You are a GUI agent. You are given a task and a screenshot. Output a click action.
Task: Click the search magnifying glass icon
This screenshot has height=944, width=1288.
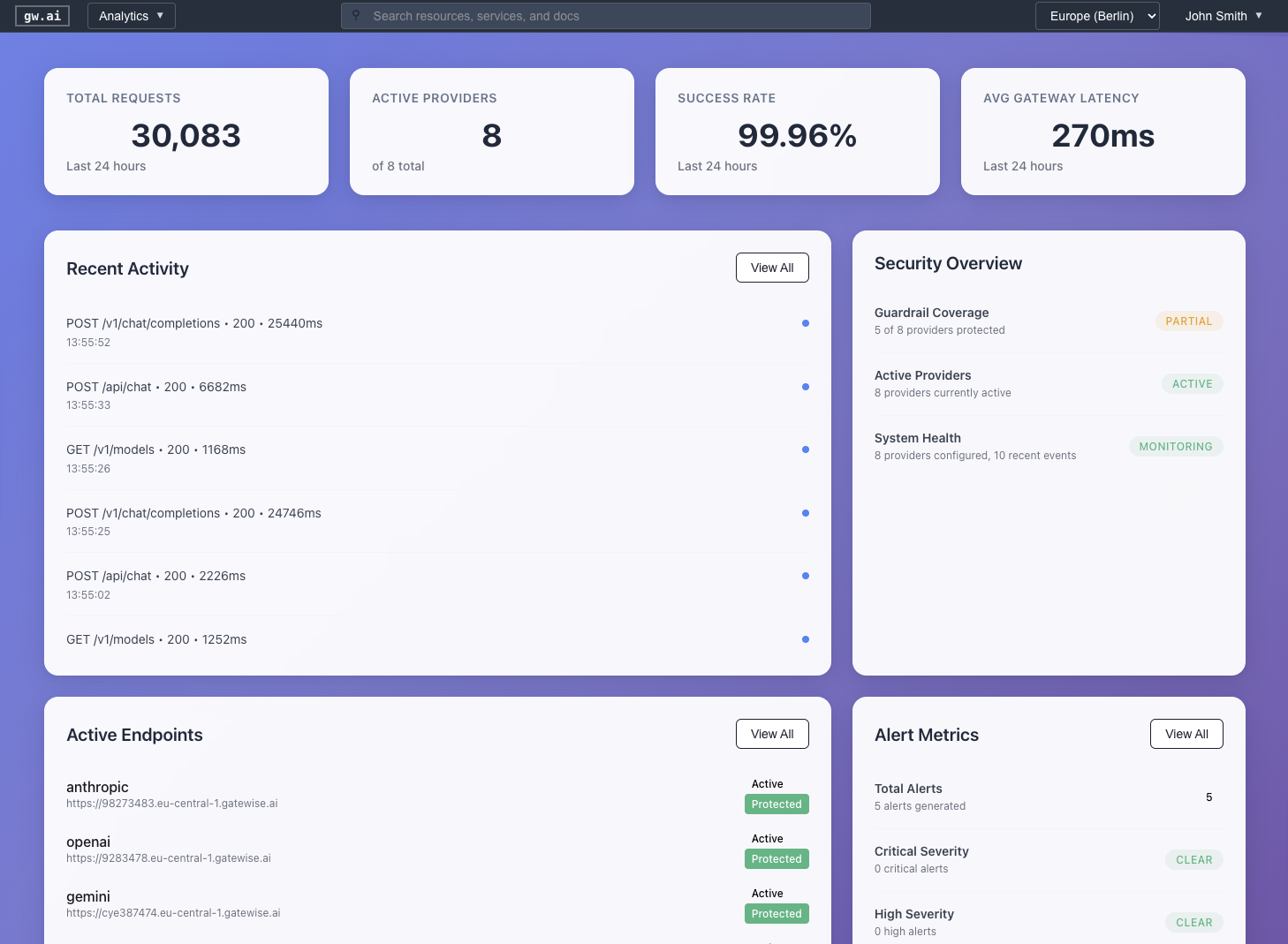(x=356, y=15)
